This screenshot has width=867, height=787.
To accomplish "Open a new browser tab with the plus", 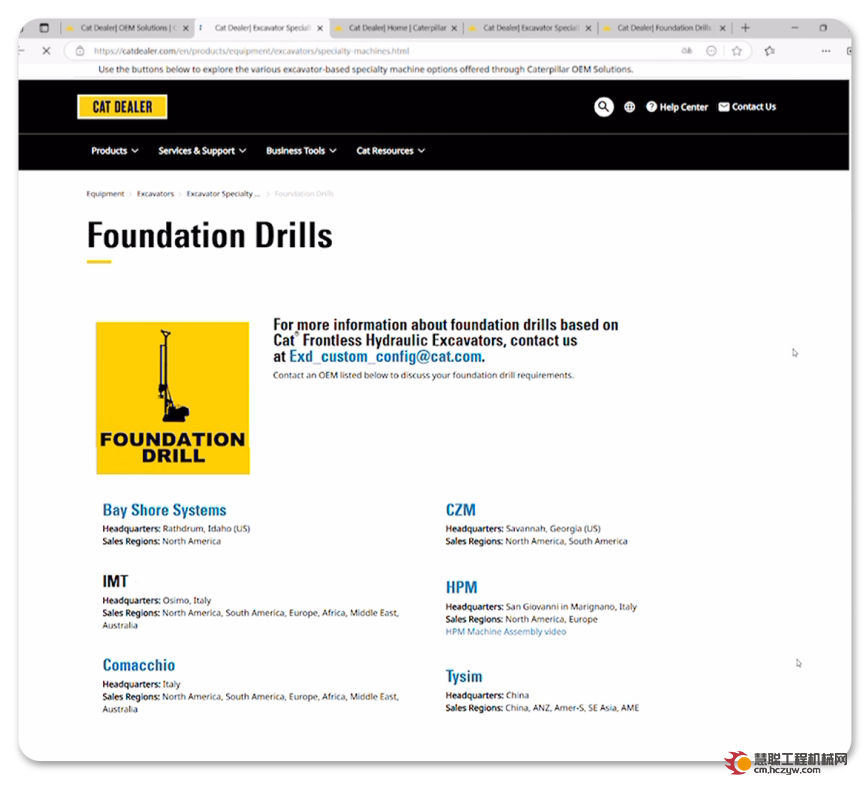I will (x=745, y=28).
